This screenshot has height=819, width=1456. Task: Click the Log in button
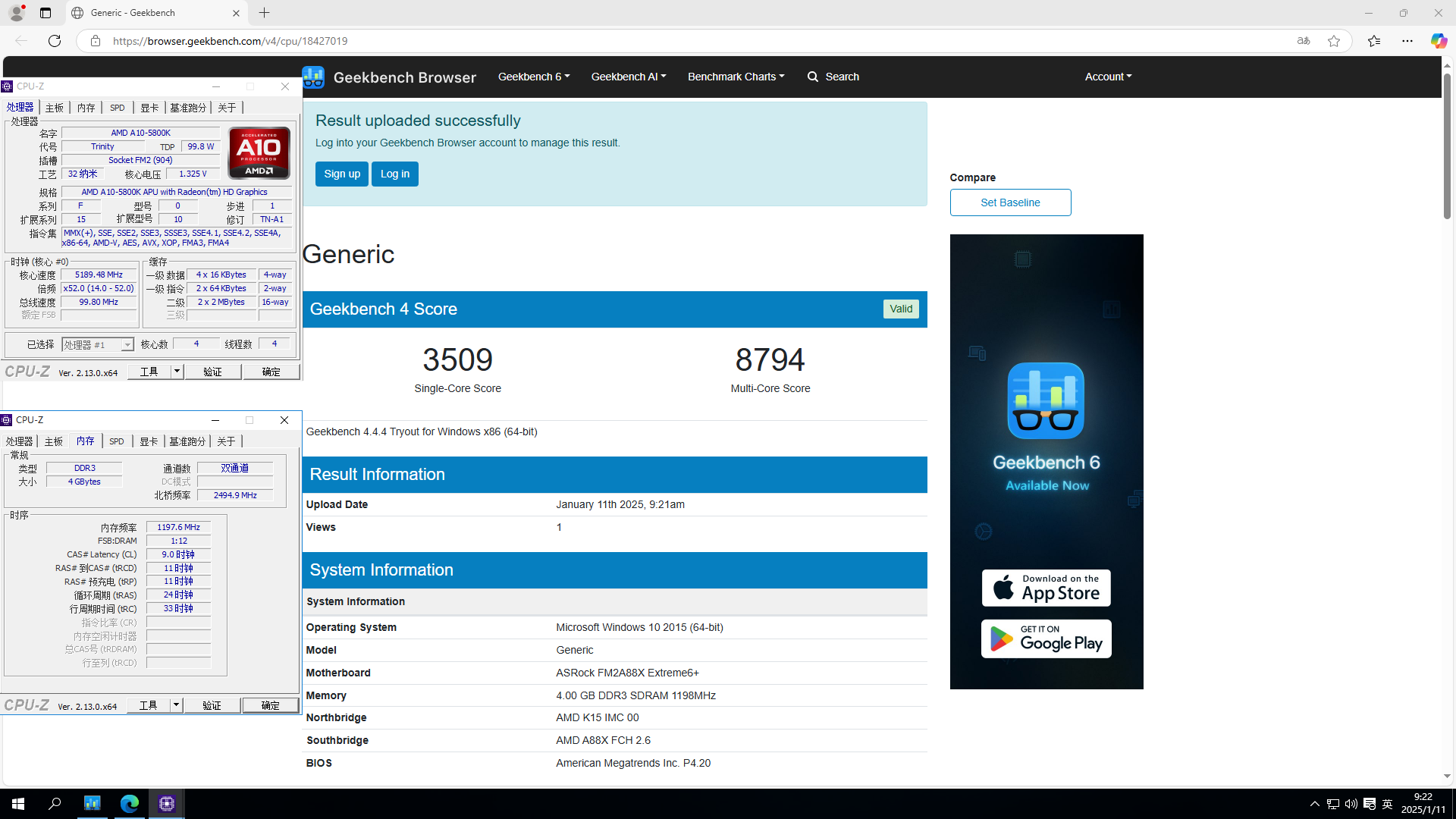[x=395, y=174]
